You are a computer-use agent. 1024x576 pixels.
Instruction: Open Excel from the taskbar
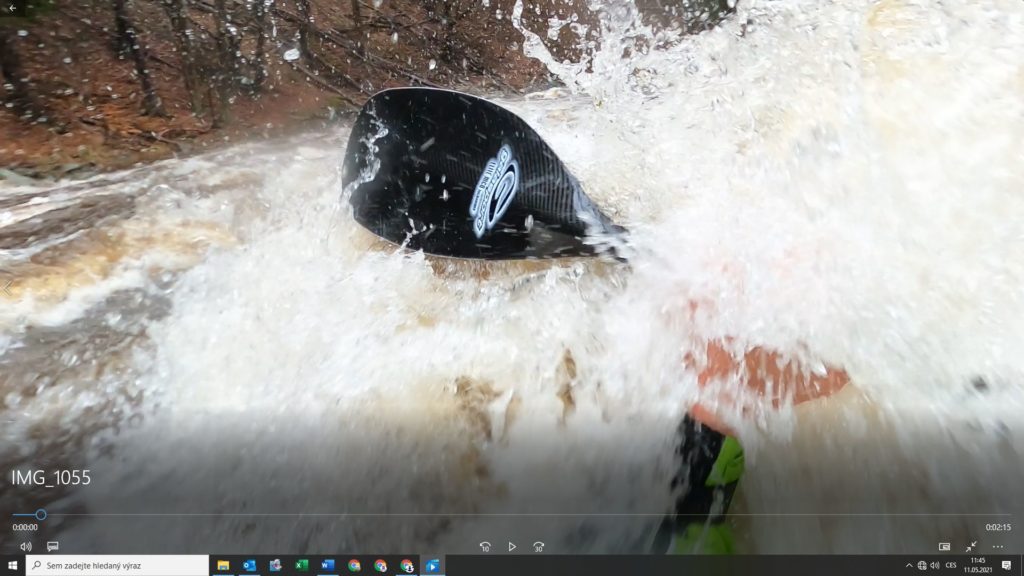pos(301,565)
